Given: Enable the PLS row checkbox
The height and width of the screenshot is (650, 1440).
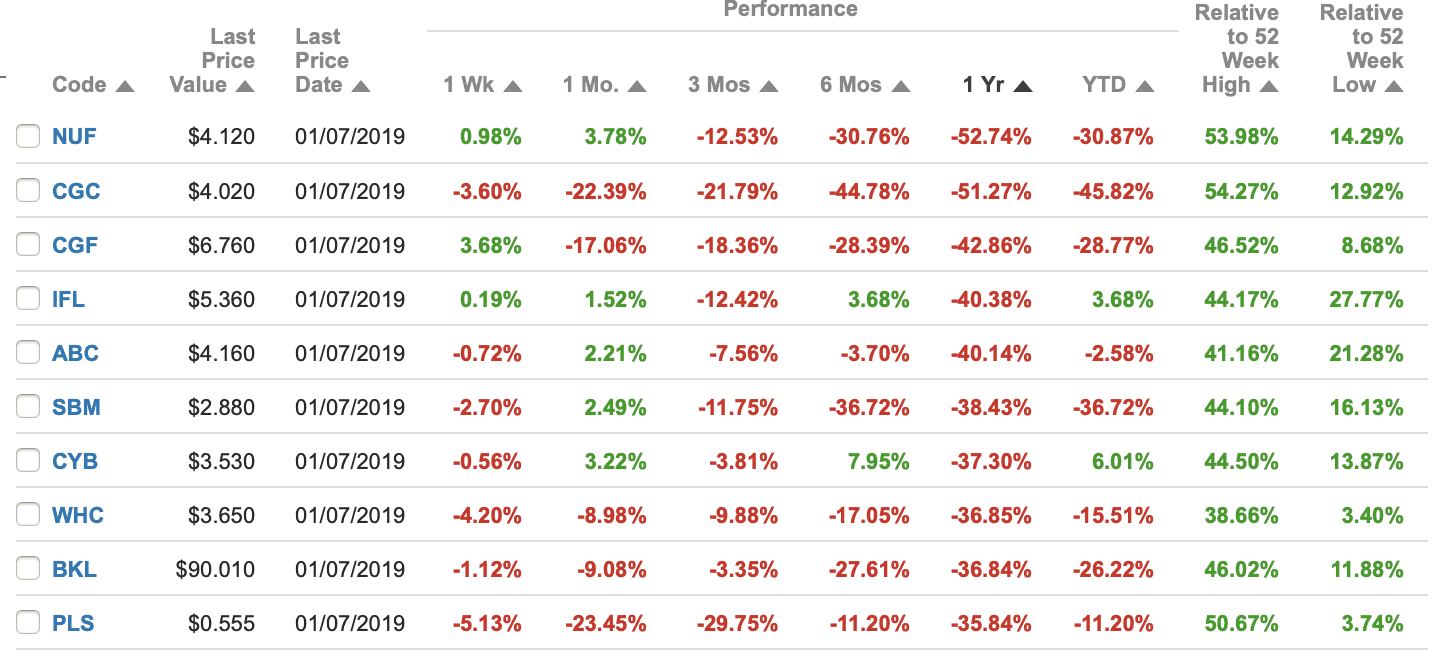Looking at the screenshot, I should 28,623.
